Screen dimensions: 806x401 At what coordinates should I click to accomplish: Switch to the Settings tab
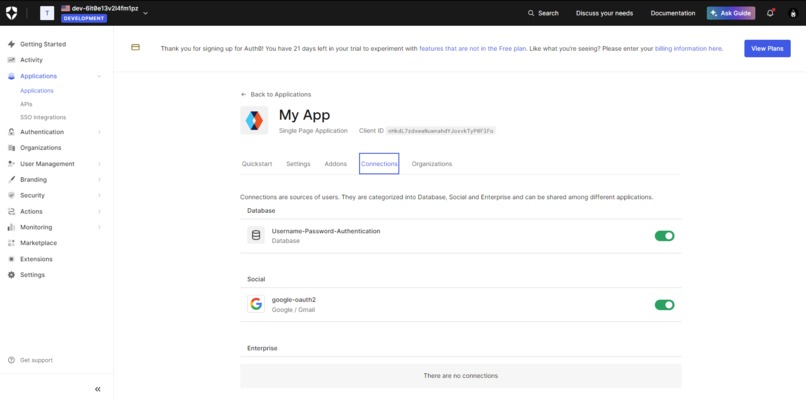point(298,164)
